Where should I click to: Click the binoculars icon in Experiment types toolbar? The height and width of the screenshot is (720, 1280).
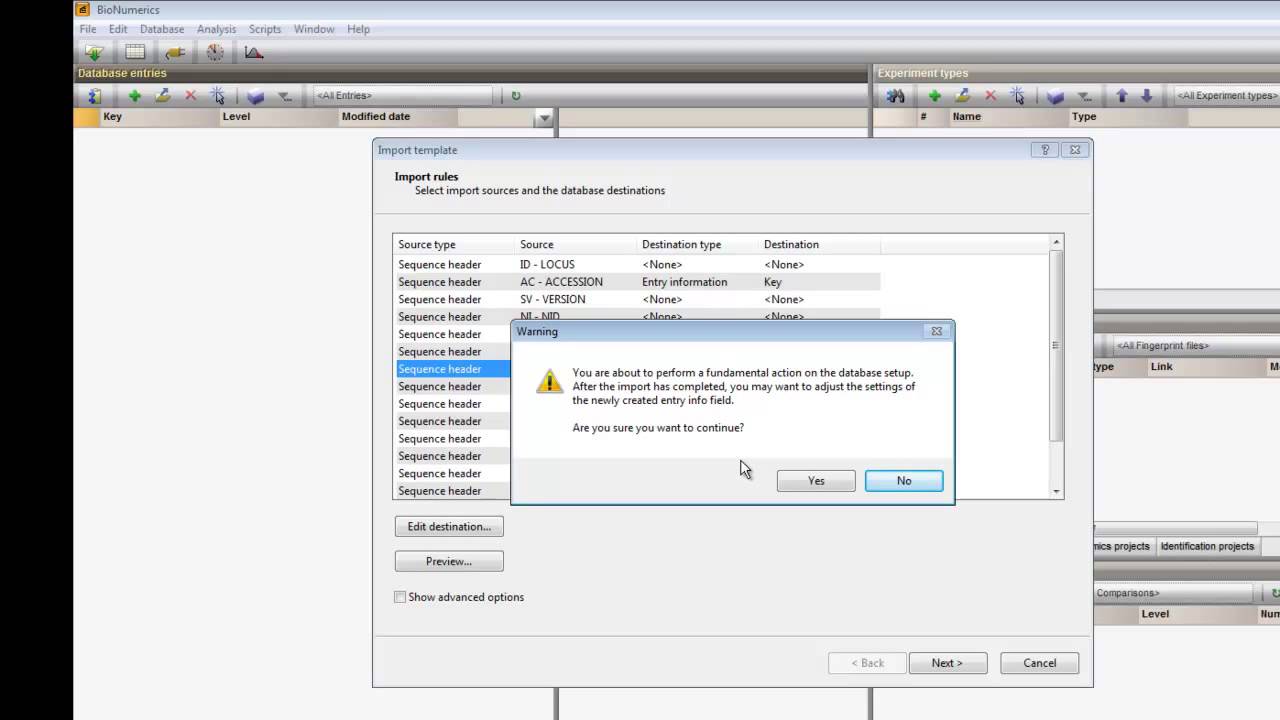(x=896, y=96)
